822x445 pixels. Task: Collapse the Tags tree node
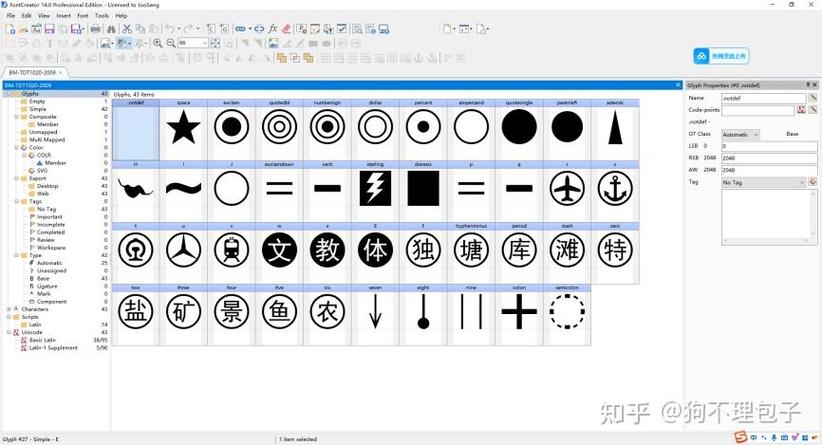point(16,201)
